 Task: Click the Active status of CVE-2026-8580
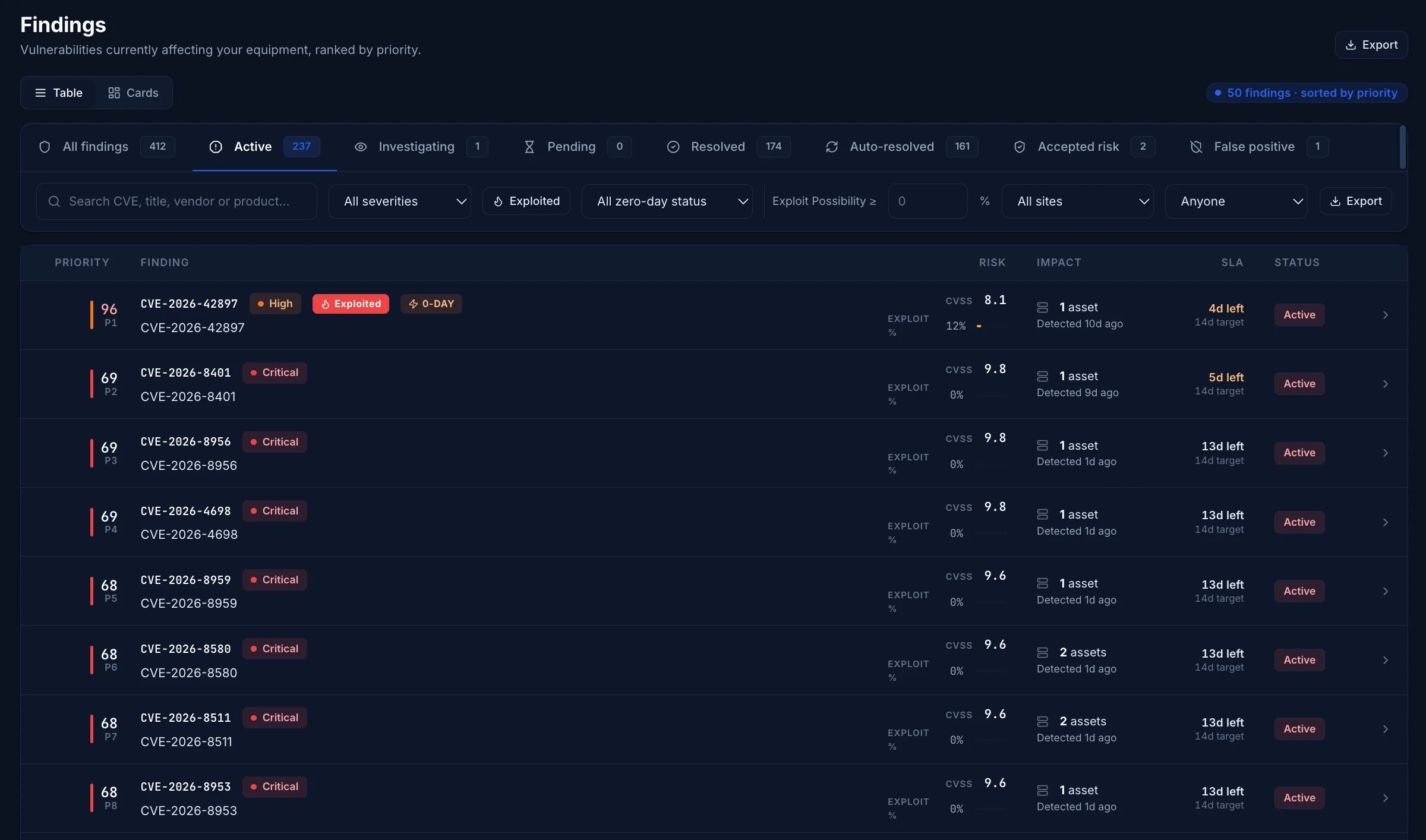pyautogui.click(x=1299, y=660)
